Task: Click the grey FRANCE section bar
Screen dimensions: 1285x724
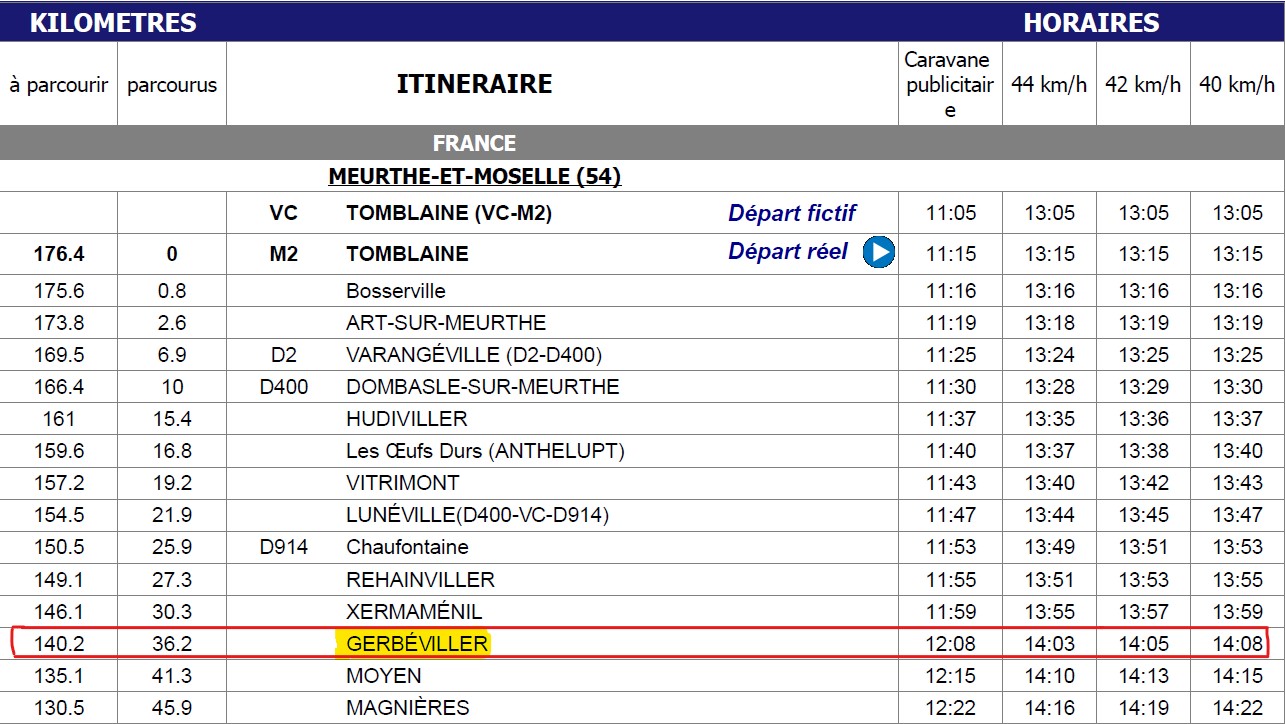Action: tap(642, 143)
